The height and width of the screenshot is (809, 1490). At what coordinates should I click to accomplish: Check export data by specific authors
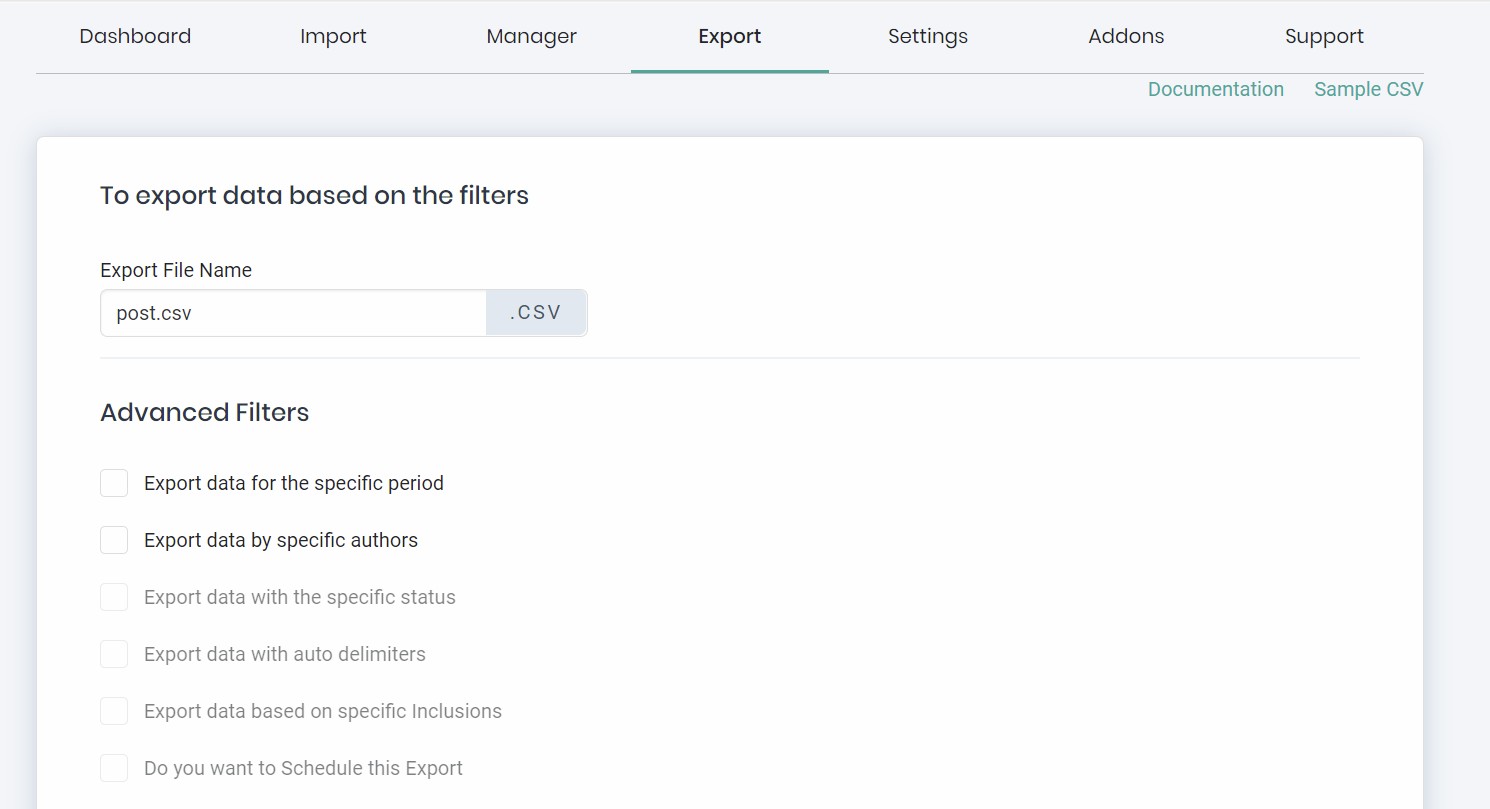pos(114,540)
